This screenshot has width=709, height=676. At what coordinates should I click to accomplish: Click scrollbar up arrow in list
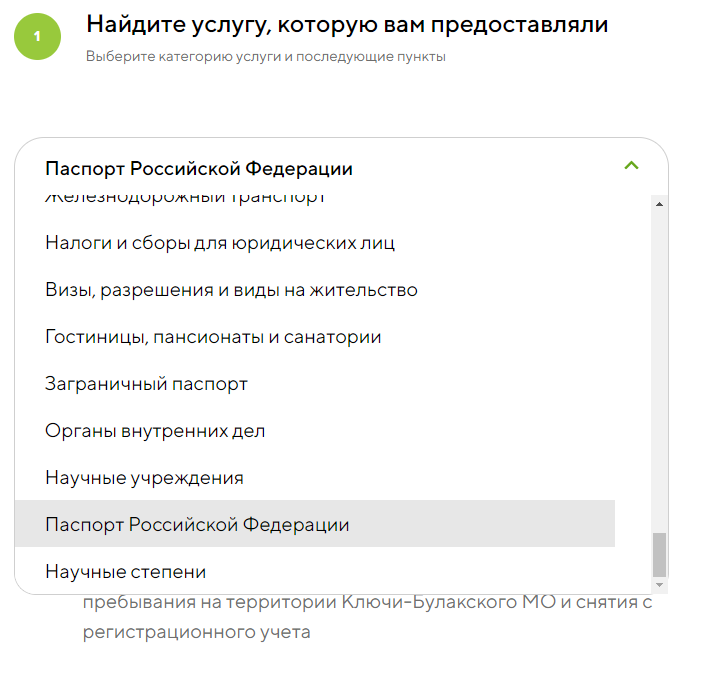coord(659,204)
